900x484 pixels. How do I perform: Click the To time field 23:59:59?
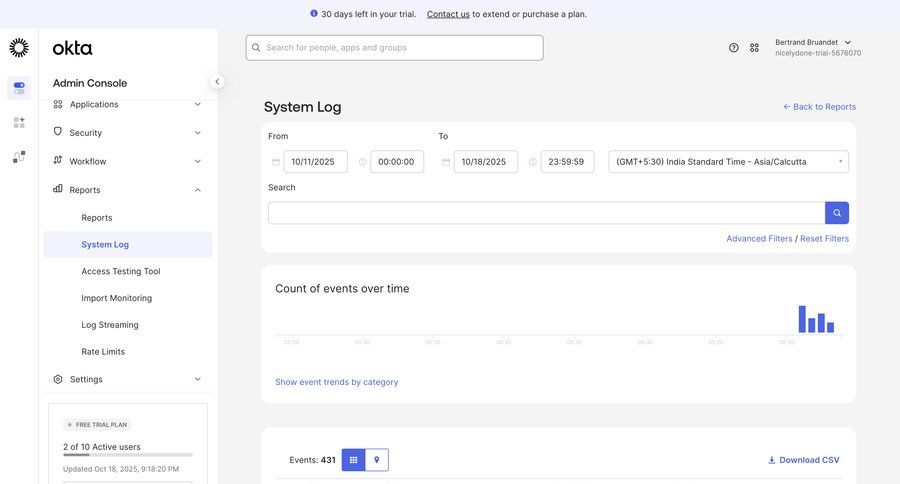coord(567,162)
